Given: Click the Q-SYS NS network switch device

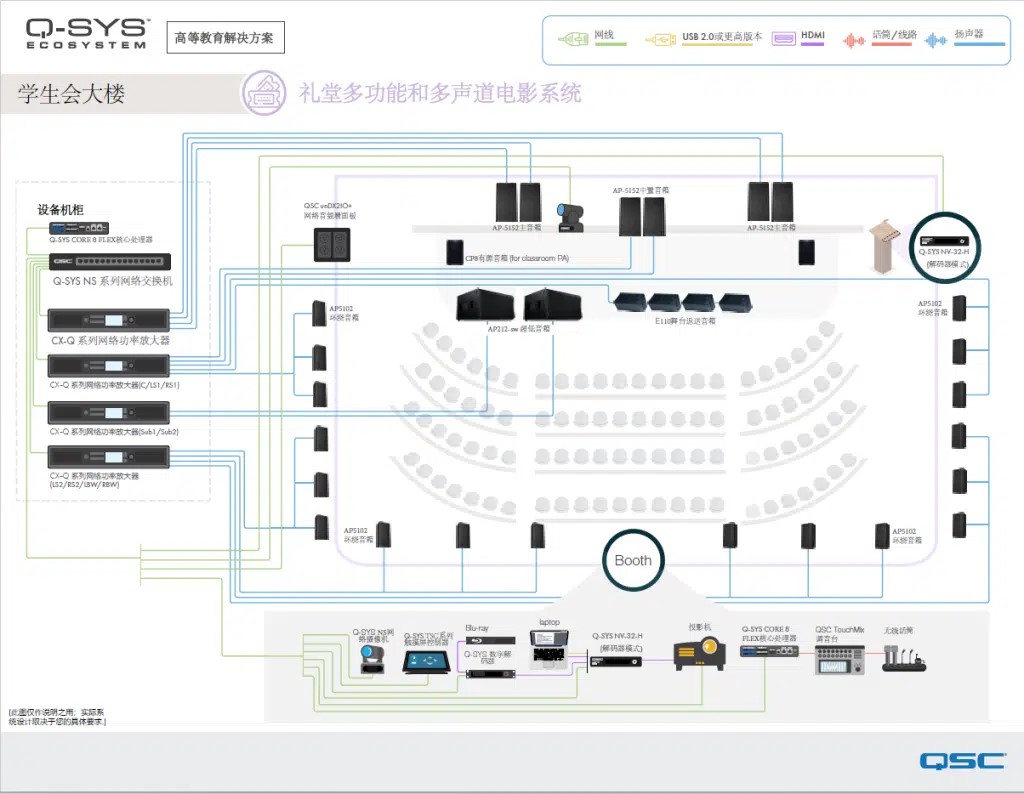Looking at the screenshot, I should pos(110,261).
